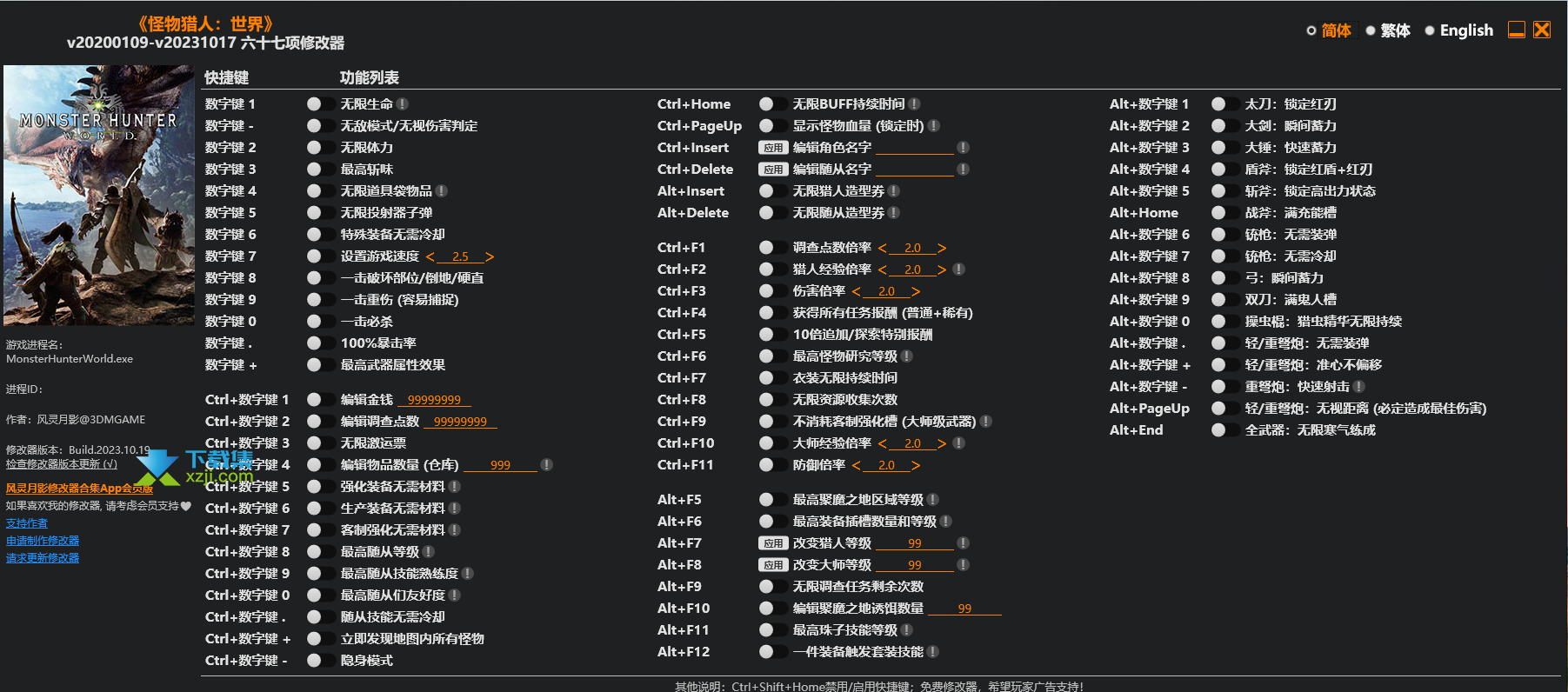
Task: Click info icon next to 无限猎人造型券
Action: pos(894,191)
